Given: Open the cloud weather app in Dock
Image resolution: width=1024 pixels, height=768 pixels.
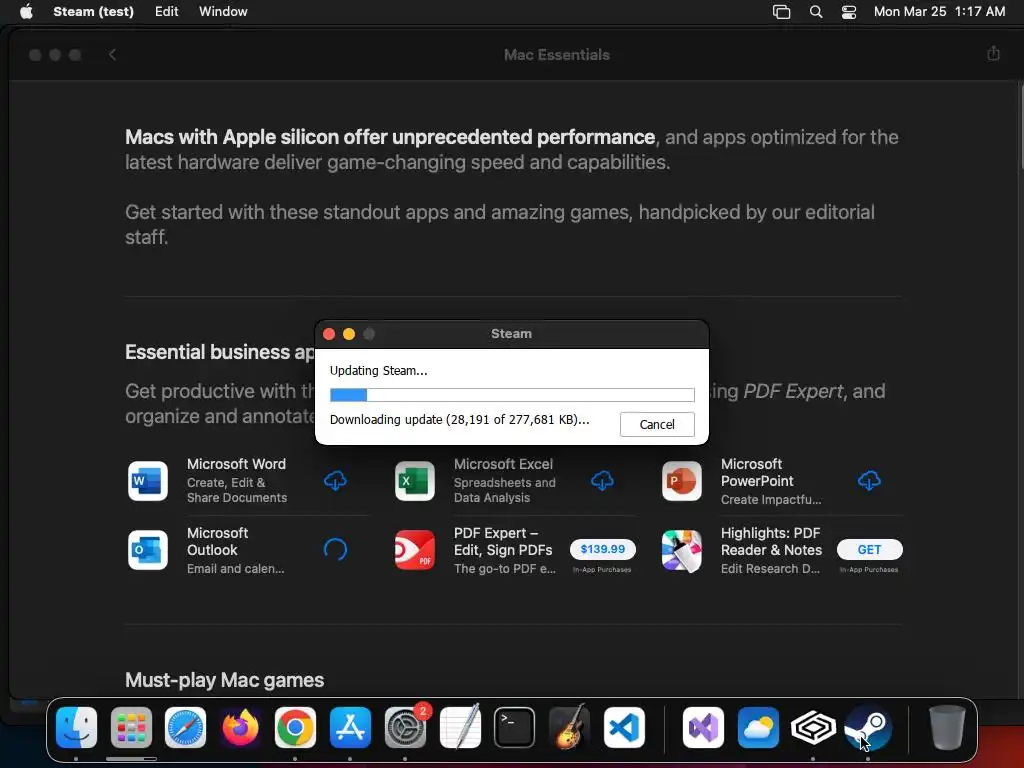Looking at the screenshot, I should pyautogui.click(x=758, y=728).
